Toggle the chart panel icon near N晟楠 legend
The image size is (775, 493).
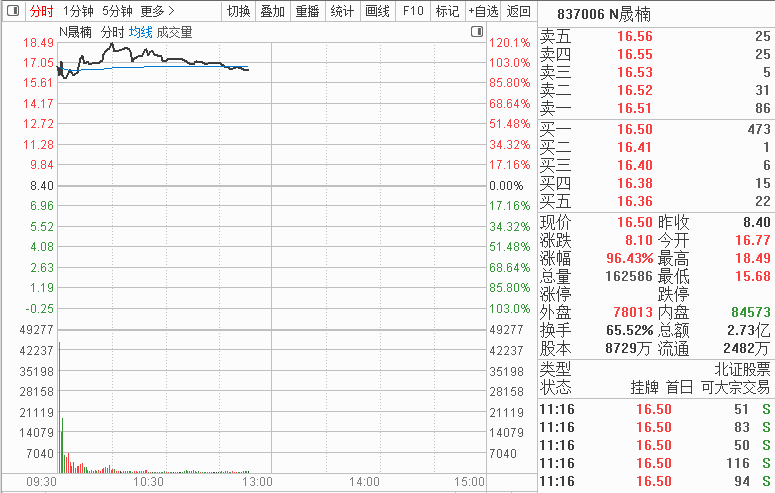tap(477, 32)
